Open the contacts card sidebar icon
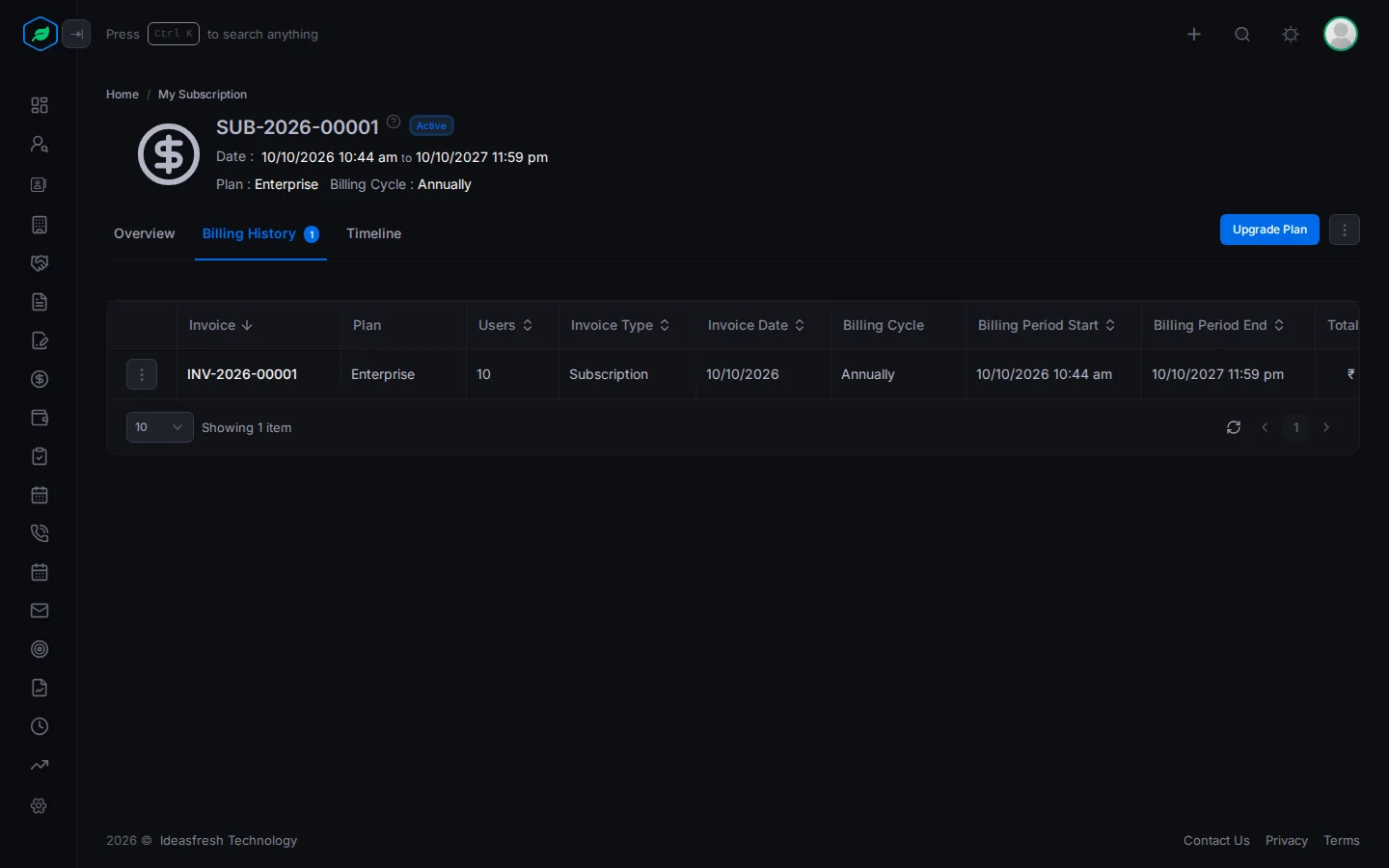This screenshot has width=1389, height=868. (x=40, y=184)
